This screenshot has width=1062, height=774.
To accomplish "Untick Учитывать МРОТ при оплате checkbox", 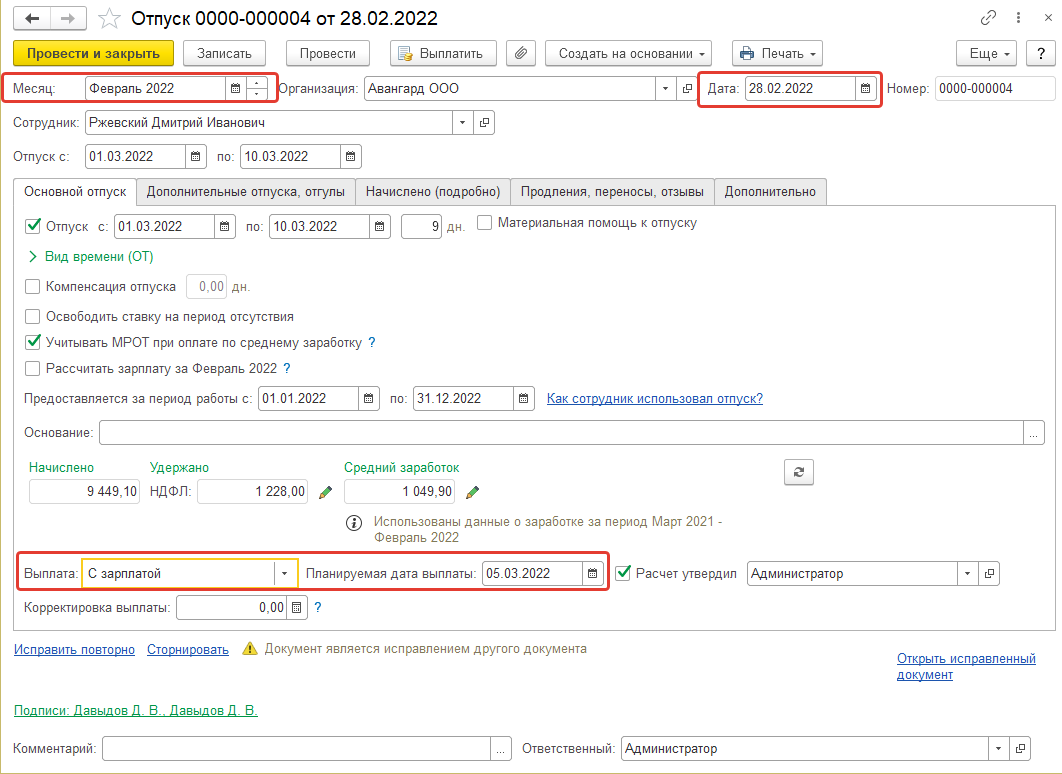I will [33, 342].
